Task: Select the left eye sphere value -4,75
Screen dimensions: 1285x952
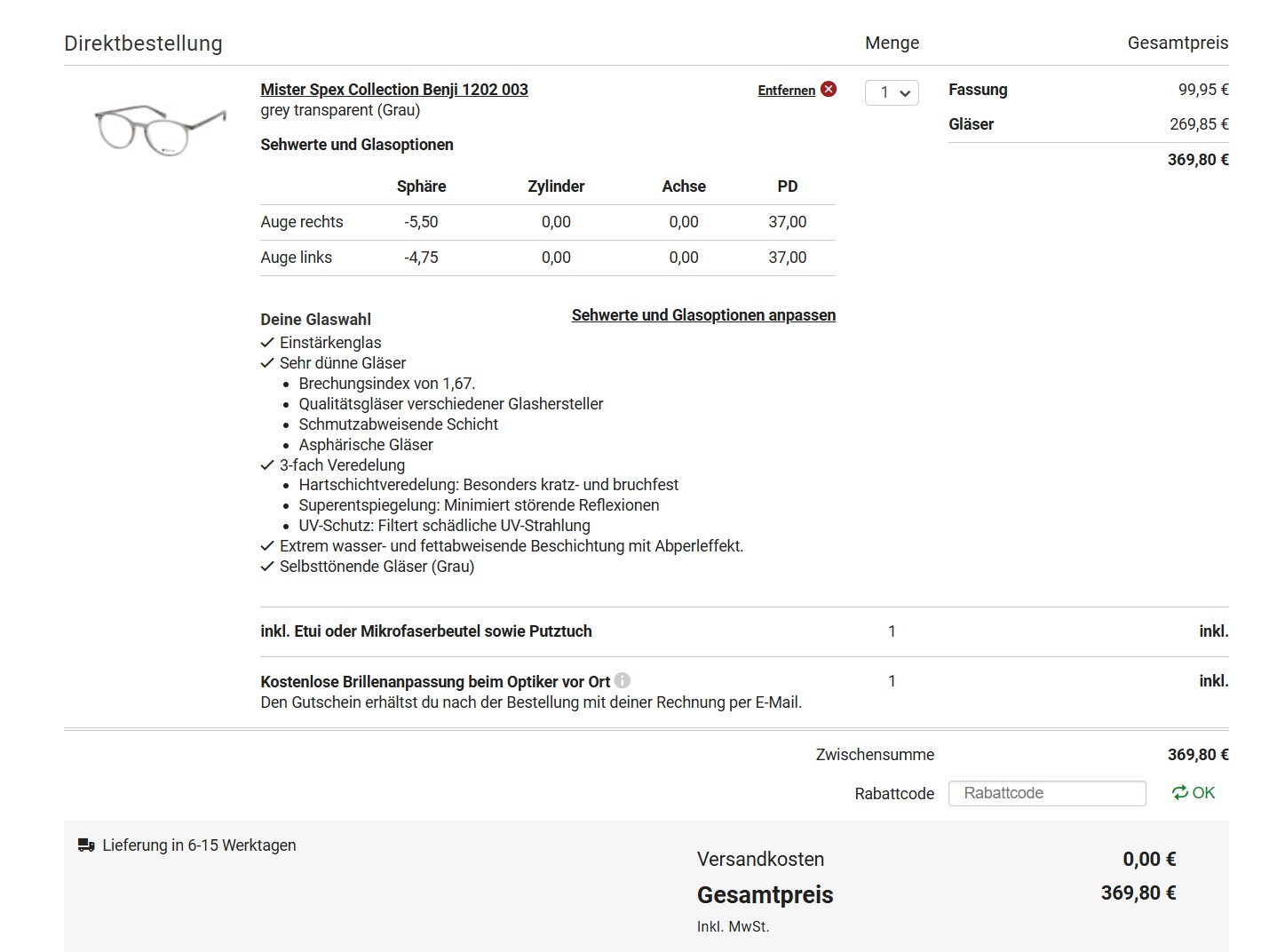Action: click(421, 258)
